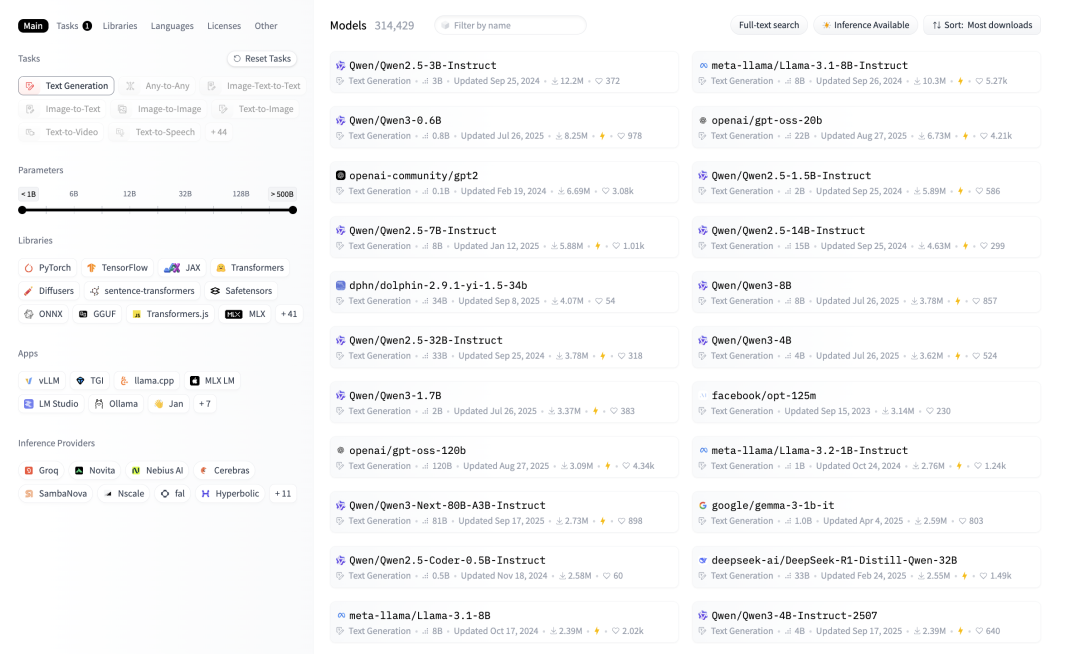Choose the llama.cpp app icon
Image resolution: width=1080 pixels, height=654 pixels.
pyautogui.click(x=124, y=381)
